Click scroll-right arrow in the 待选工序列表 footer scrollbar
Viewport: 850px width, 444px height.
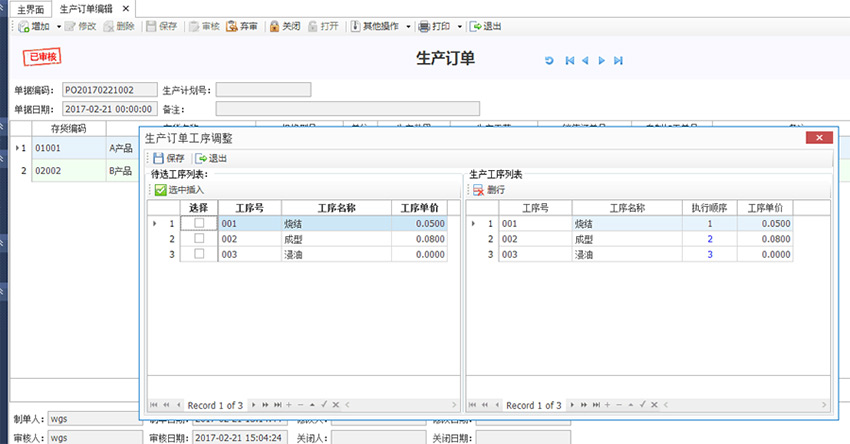[x=454, y=405]
